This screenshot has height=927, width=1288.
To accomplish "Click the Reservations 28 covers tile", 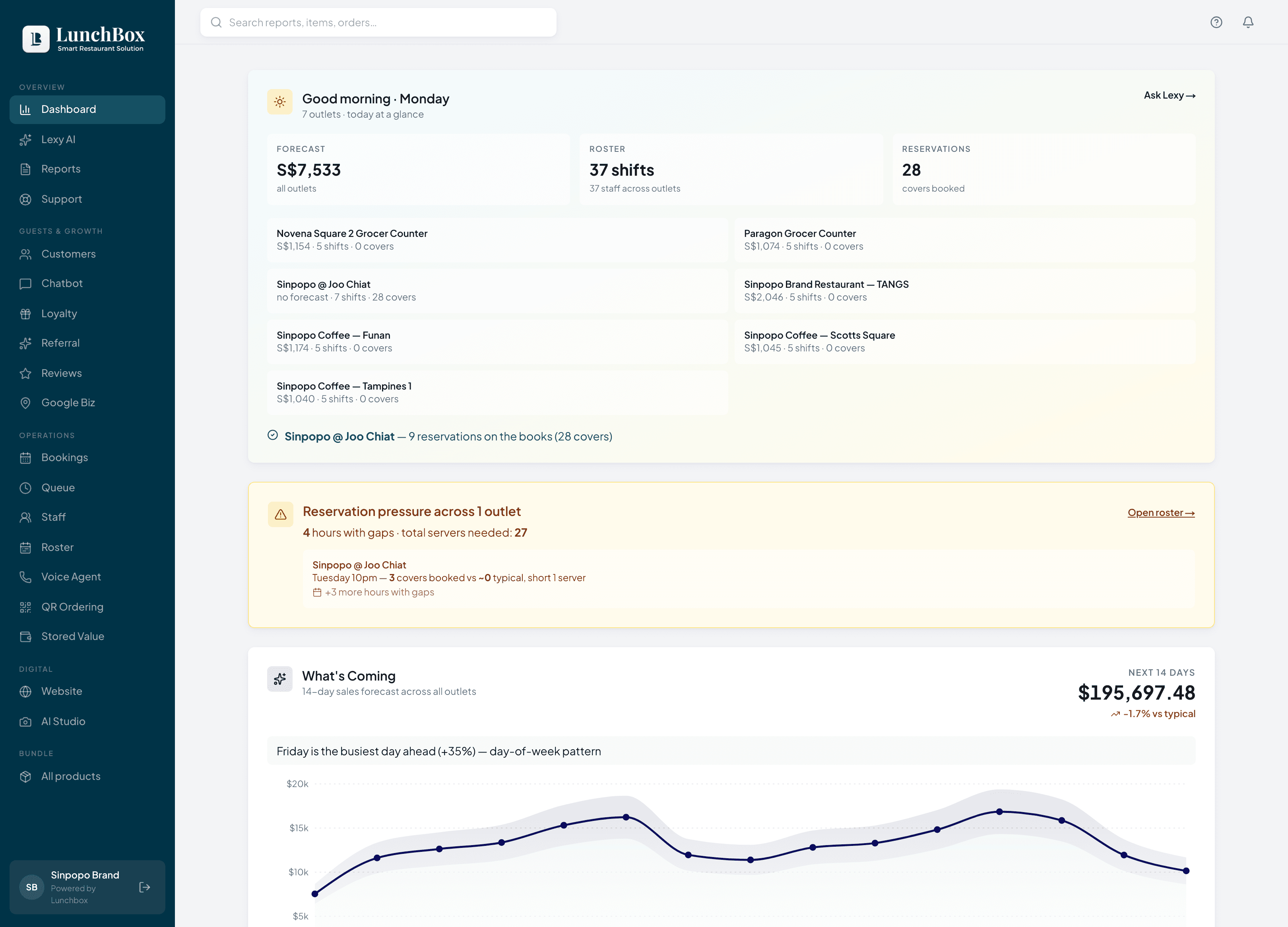I will click(x=1044, y=169).
